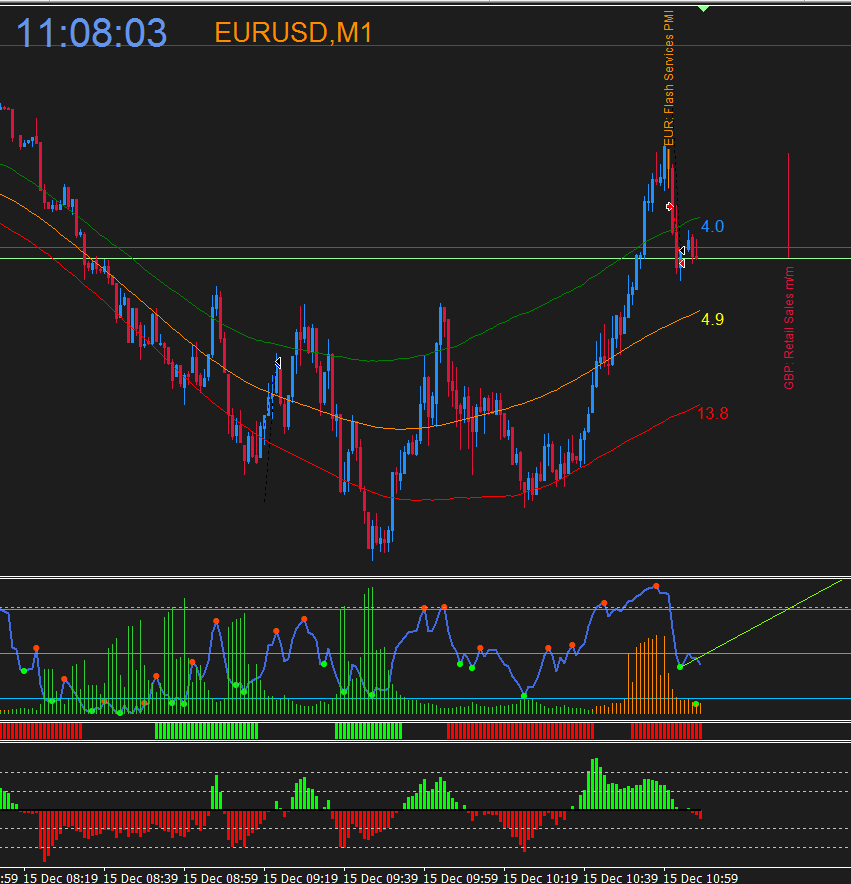The image size is (851, 884).
Task: Click the 15 Dec 08:39 time axis label
Action: click(x=140, y=878)
